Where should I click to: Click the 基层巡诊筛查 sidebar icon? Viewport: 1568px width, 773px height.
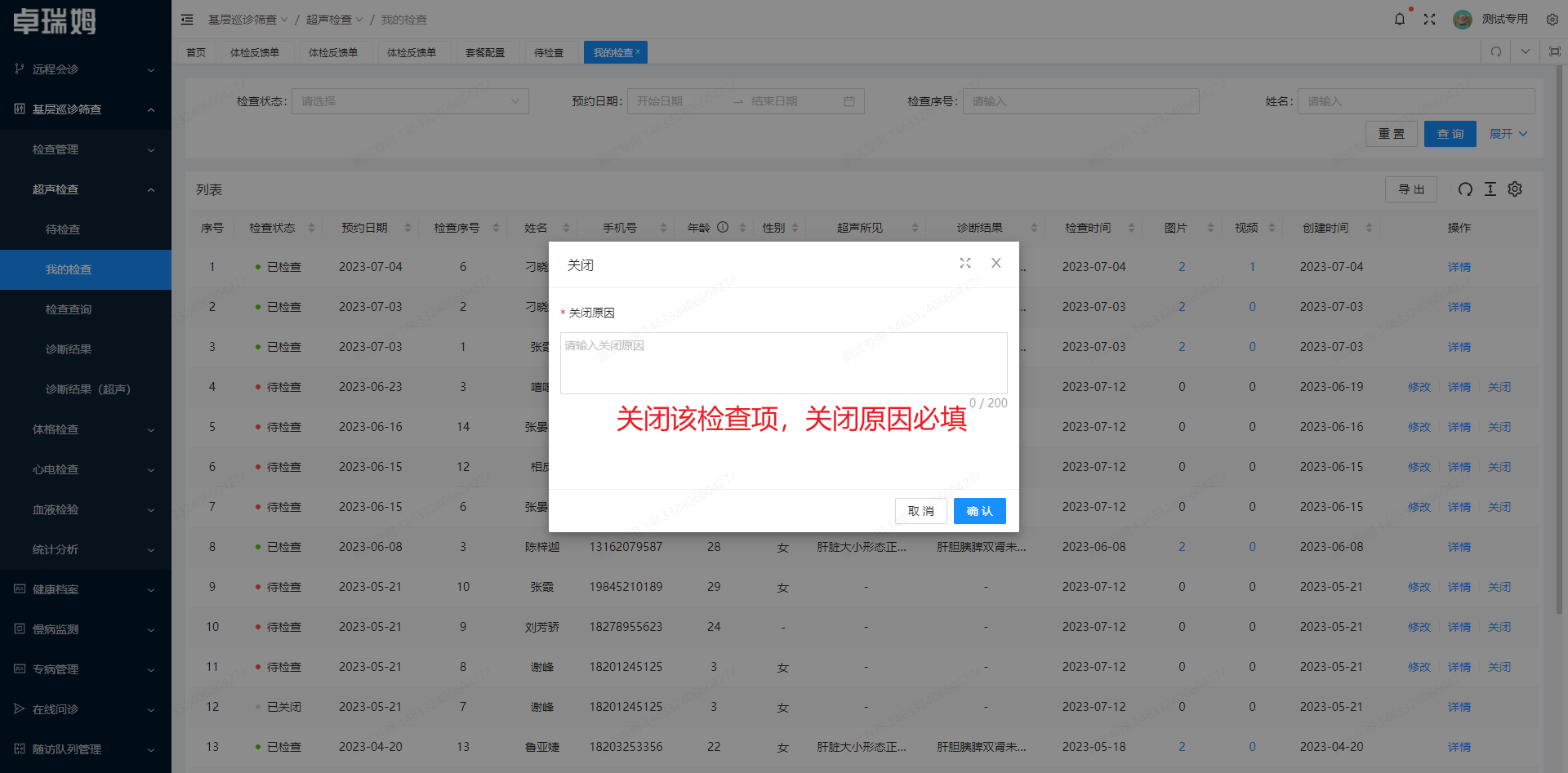pos(19,109)
